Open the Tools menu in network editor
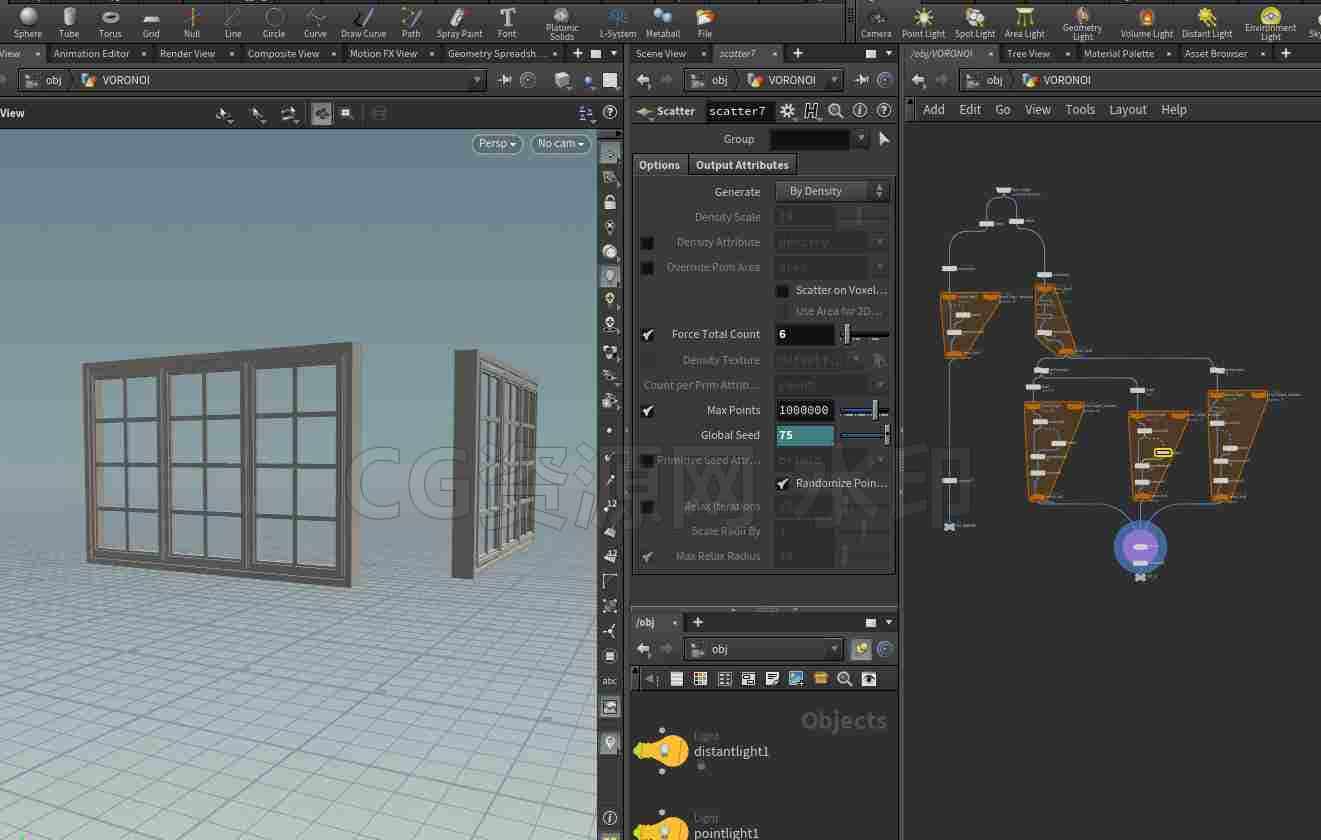The image size is (1321, 840). tap(1080, 110)
